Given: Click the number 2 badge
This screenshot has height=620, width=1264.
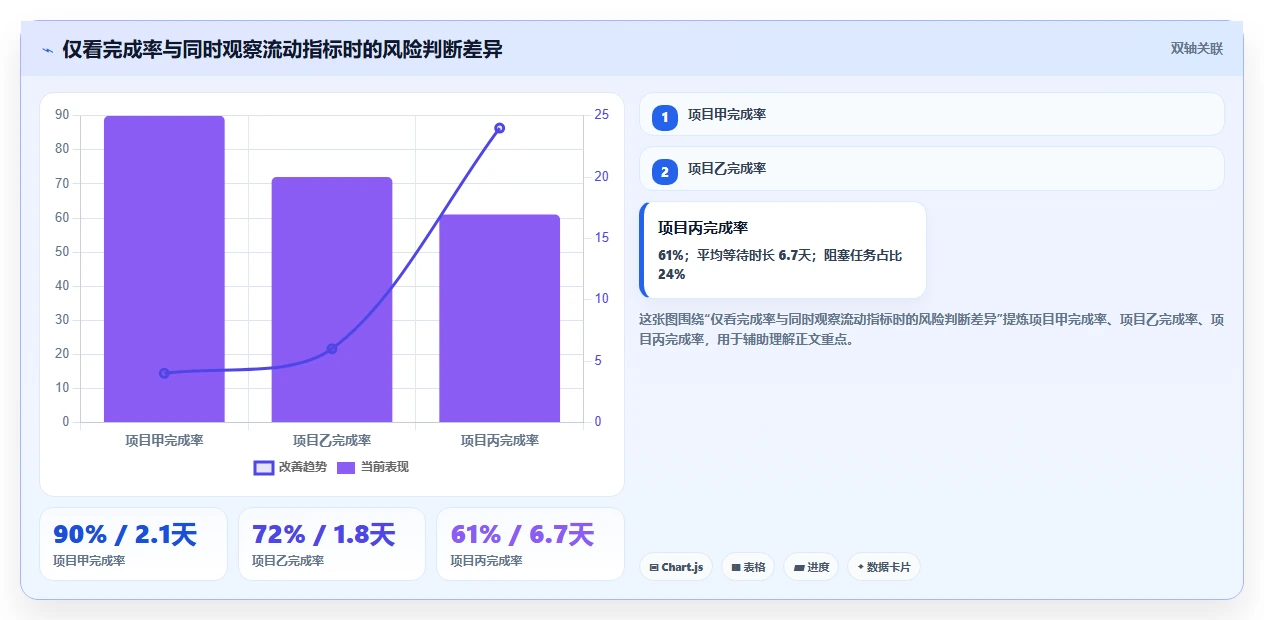Looking at the screenshot, I should [x=664, y=172].
